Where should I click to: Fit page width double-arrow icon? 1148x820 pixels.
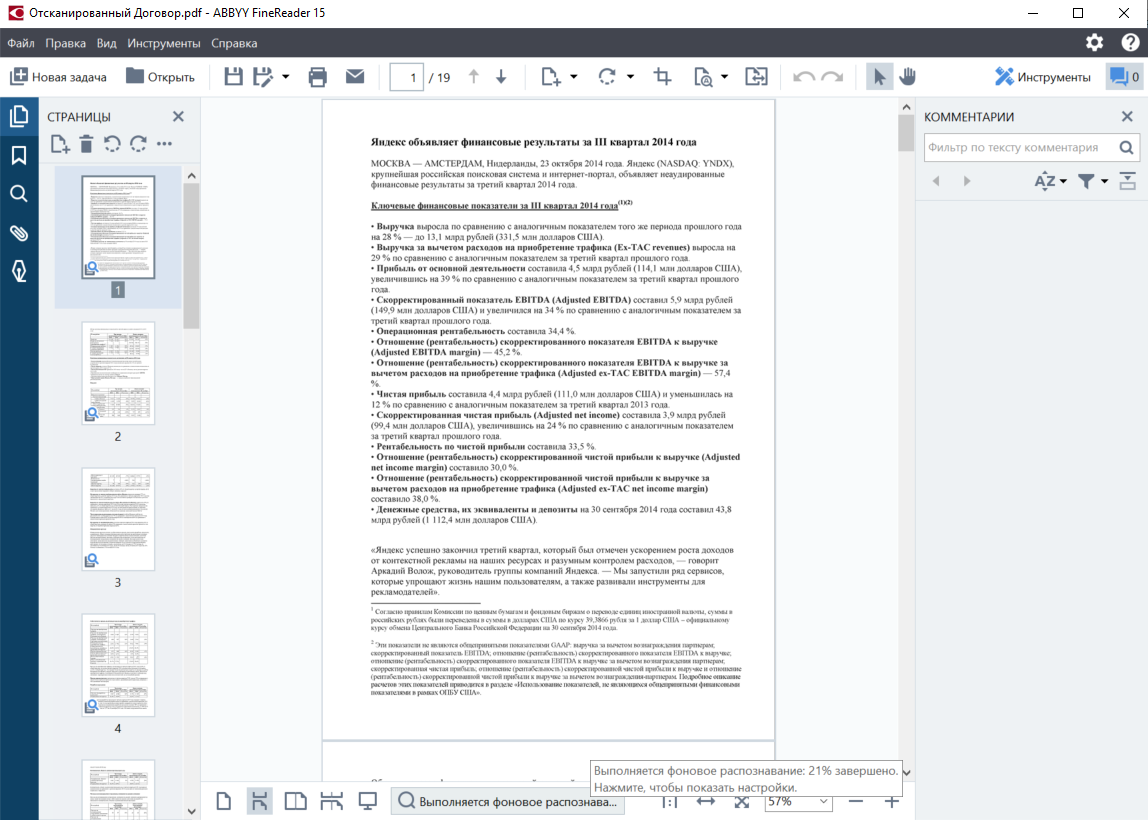tap(706, 802)
